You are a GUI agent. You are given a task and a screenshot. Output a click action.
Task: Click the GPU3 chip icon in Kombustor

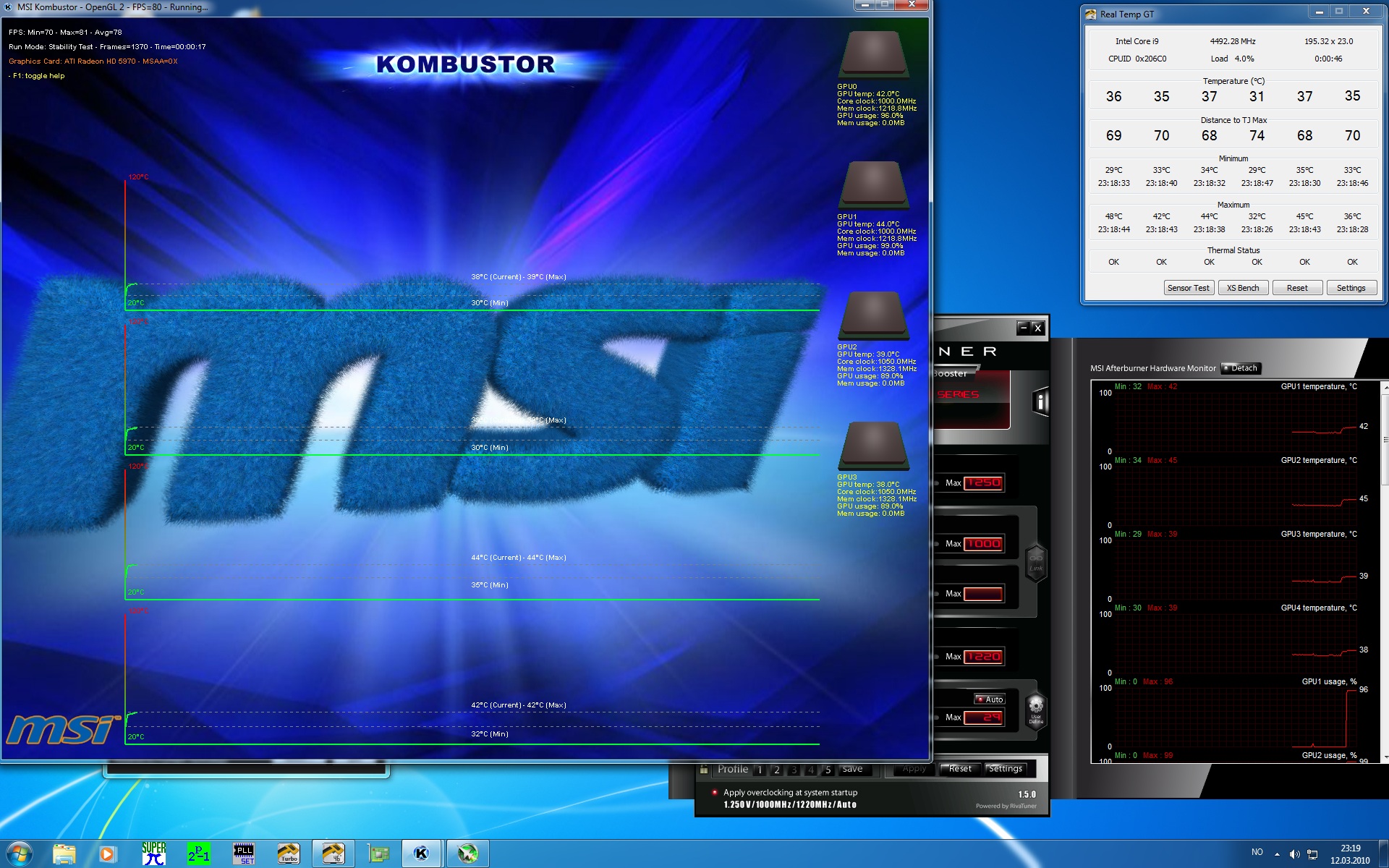(x=873, y=446)
